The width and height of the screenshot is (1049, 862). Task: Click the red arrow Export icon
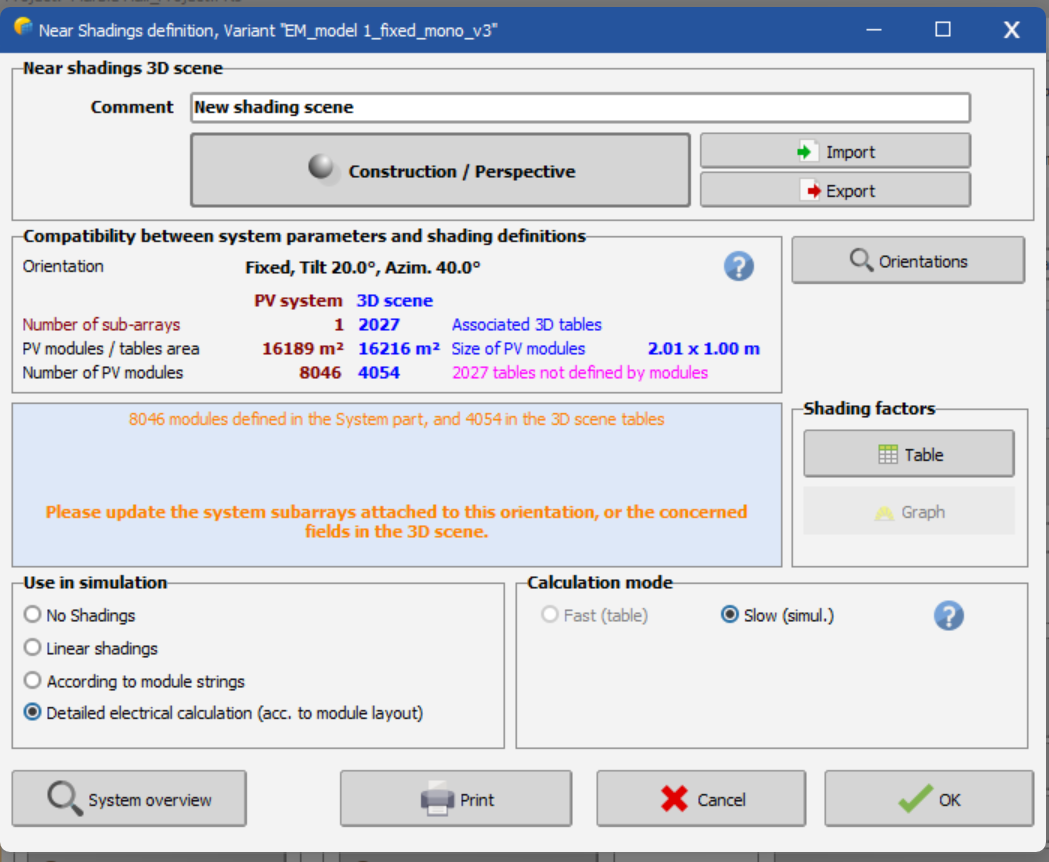812,191
